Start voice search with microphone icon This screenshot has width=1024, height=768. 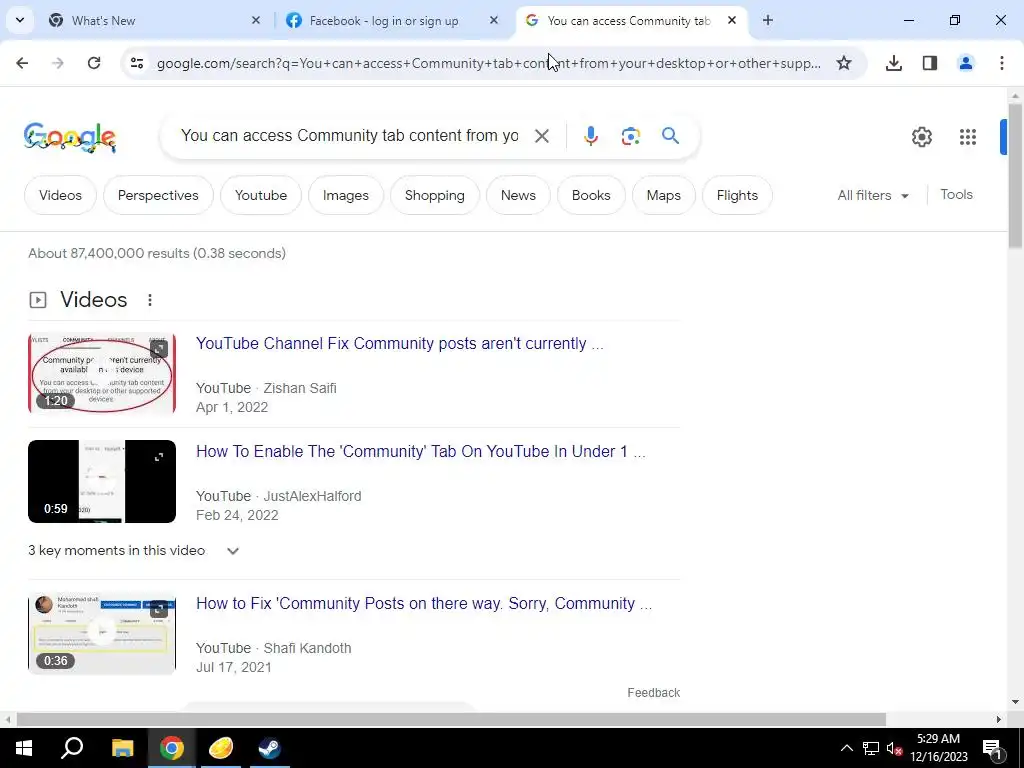[x=590, y=136]
